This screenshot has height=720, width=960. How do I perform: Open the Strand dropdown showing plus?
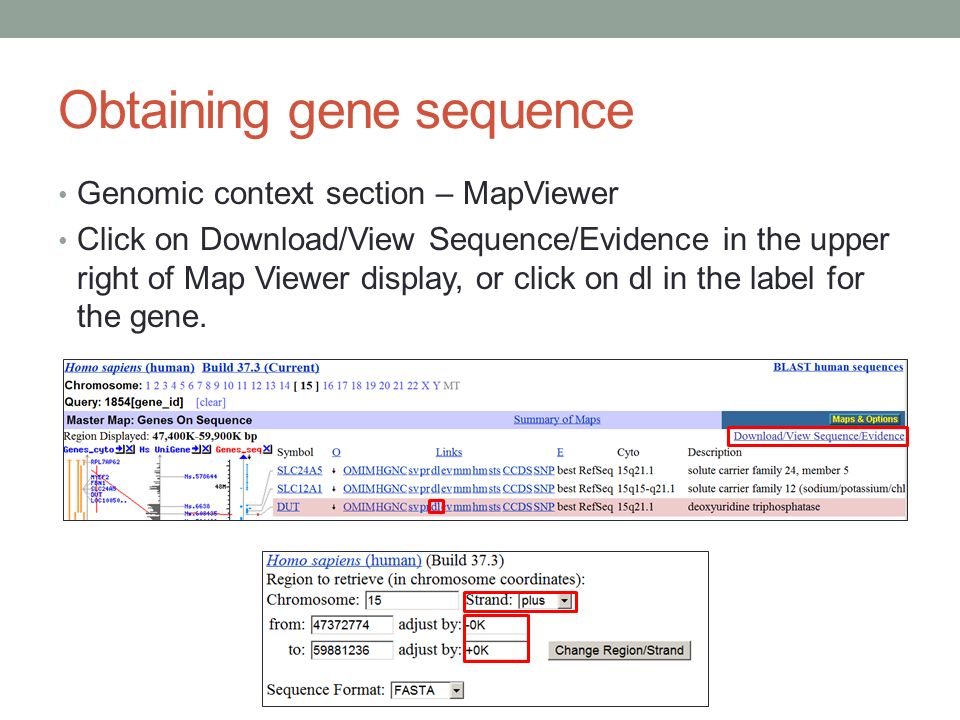click(546, 601)
